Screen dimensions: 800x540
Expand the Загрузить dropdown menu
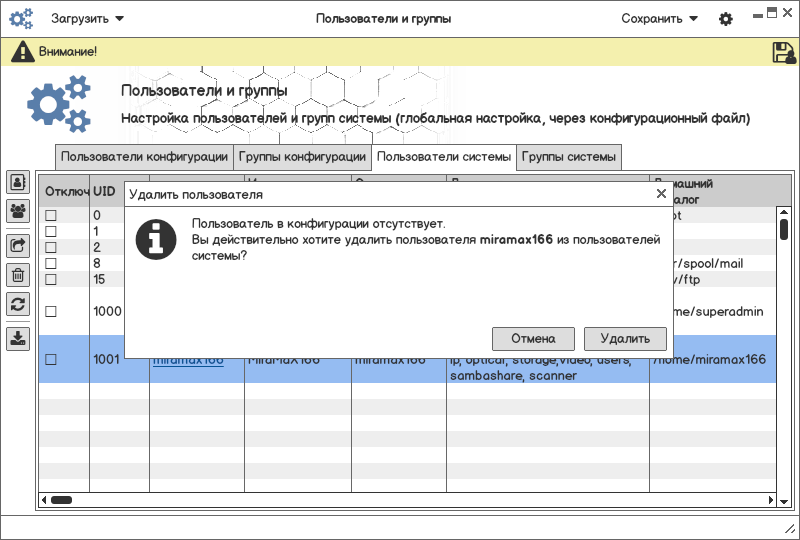(87, 19)
